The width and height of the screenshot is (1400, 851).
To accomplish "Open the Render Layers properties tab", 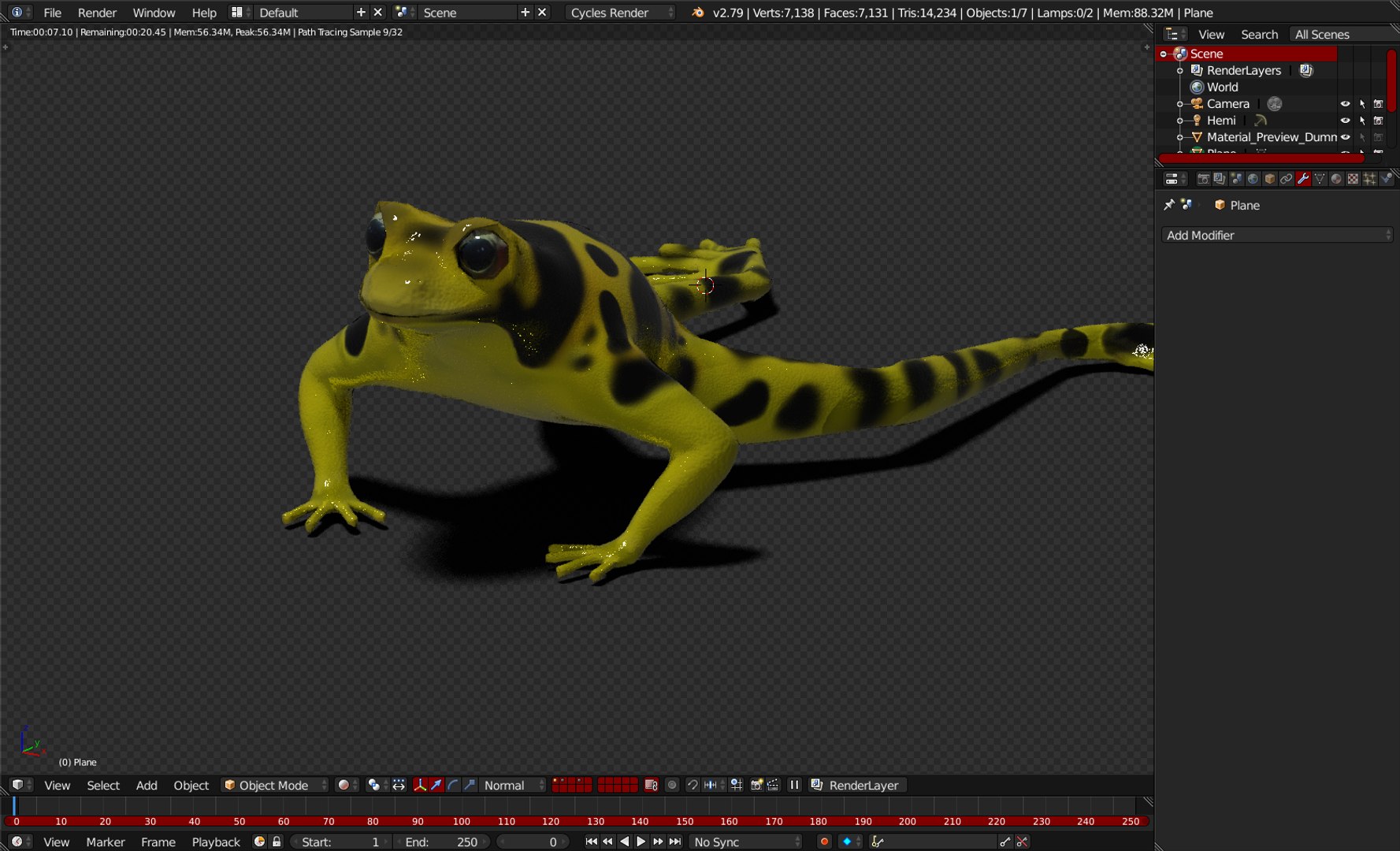I will tap(1220, 179).
